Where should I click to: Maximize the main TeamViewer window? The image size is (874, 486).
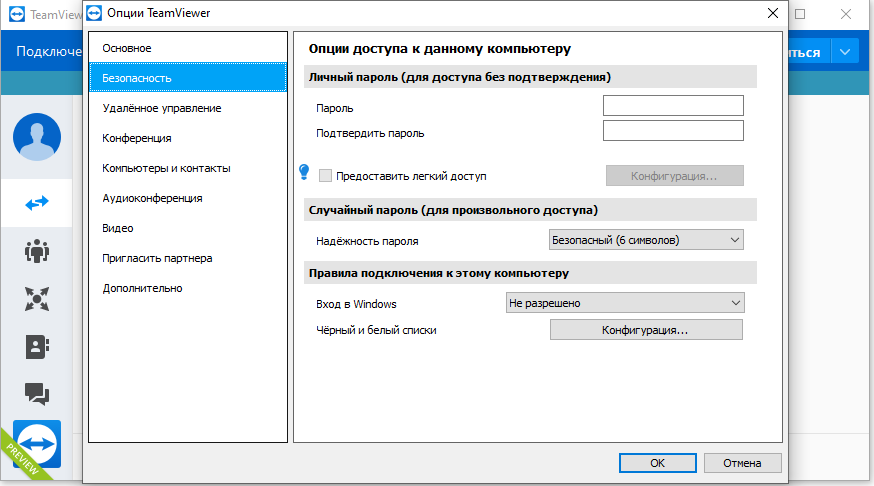(x=800, y=14)
